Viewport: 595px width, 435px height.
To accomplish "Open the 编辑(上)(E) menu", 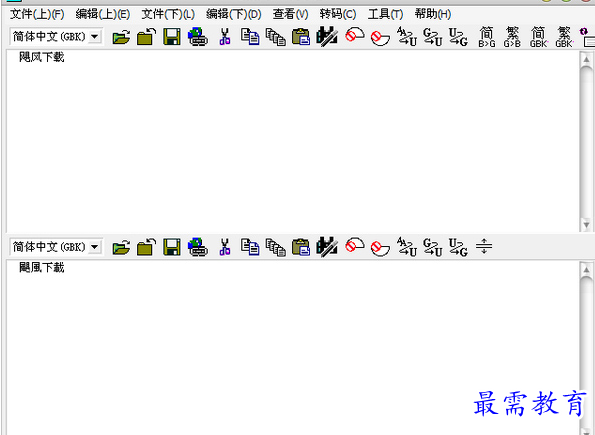I will [x=103, y=14].
